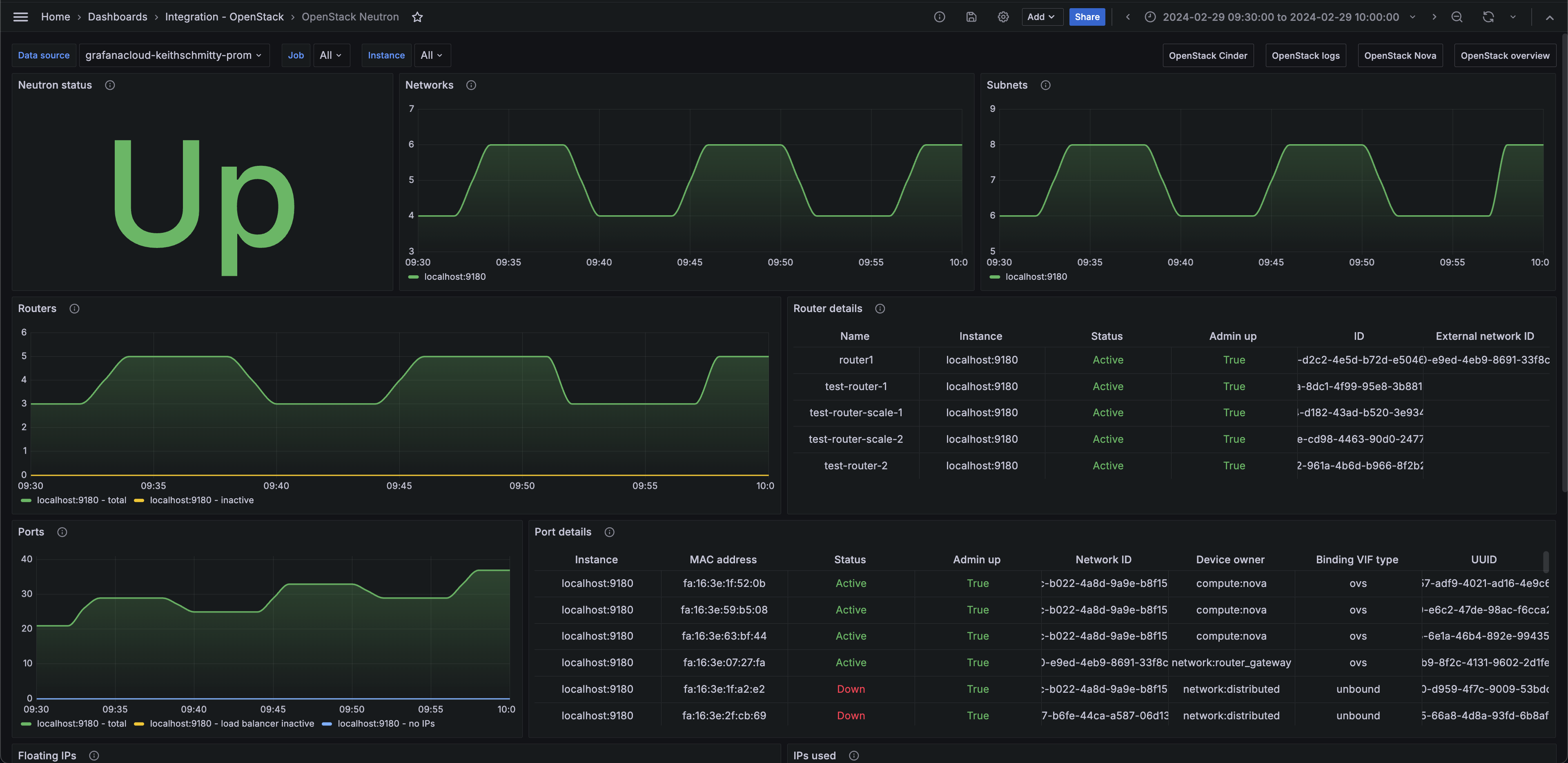Refresh the dashboard
The width and height of the screenshot is (1568, 763).
pyautogui.click(x=1488, y=17)
